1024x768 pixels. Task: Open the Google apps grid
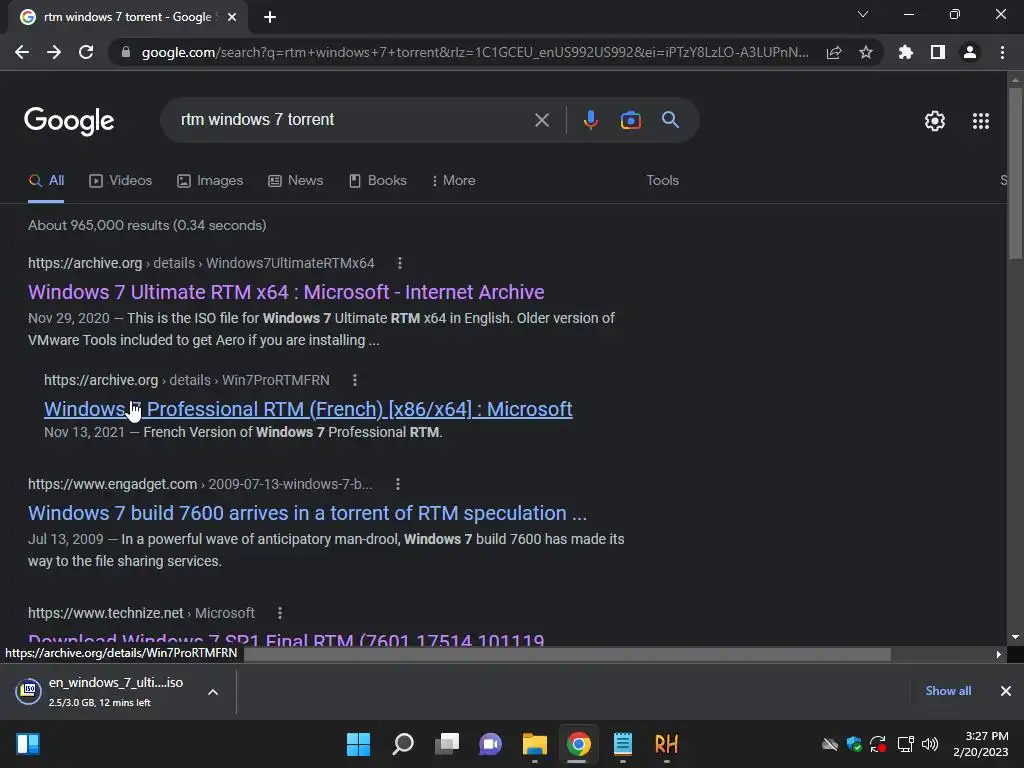[x=981, y=121]
